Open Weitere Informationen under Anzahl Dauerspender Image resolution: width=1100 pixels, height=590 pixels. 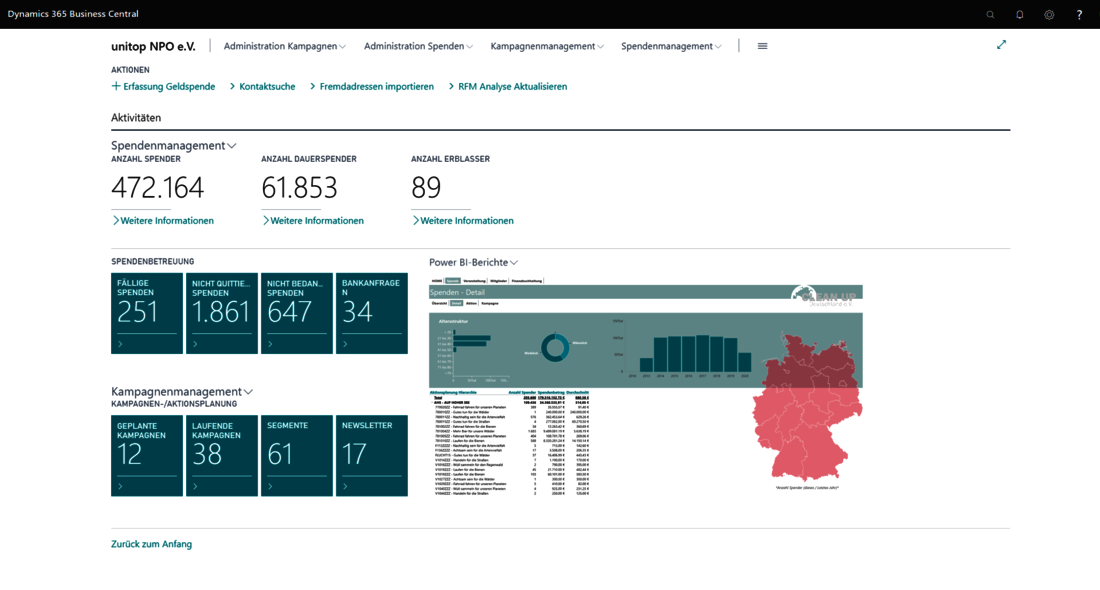pyautogui.click(x=313, y=220)
